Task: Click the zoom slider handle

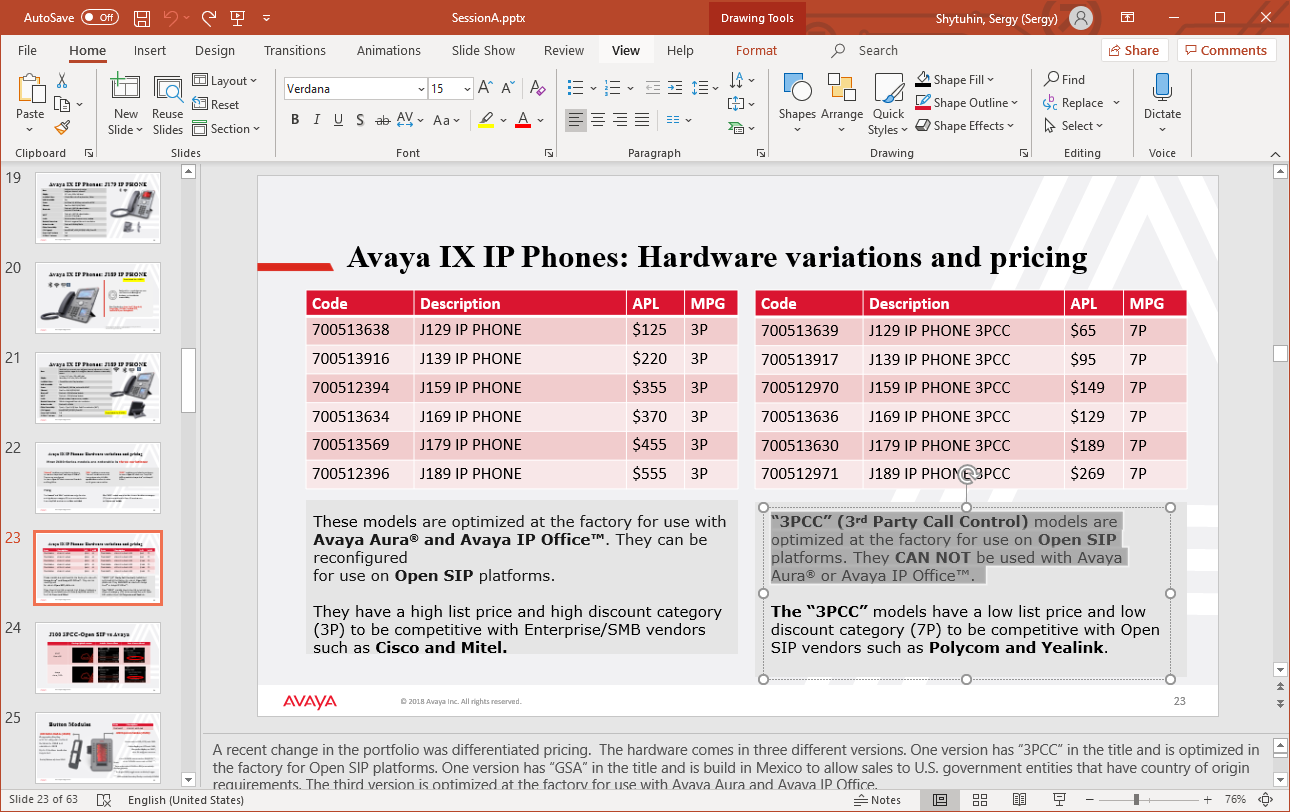Action: (1136, 800)
